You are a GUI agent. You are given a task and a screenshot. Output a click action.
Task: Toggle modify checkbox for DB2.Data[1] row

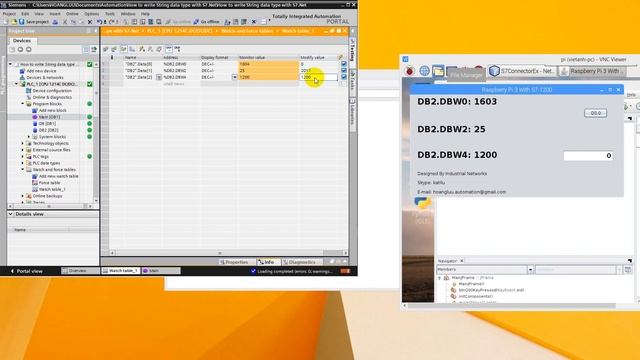(344, 71)
